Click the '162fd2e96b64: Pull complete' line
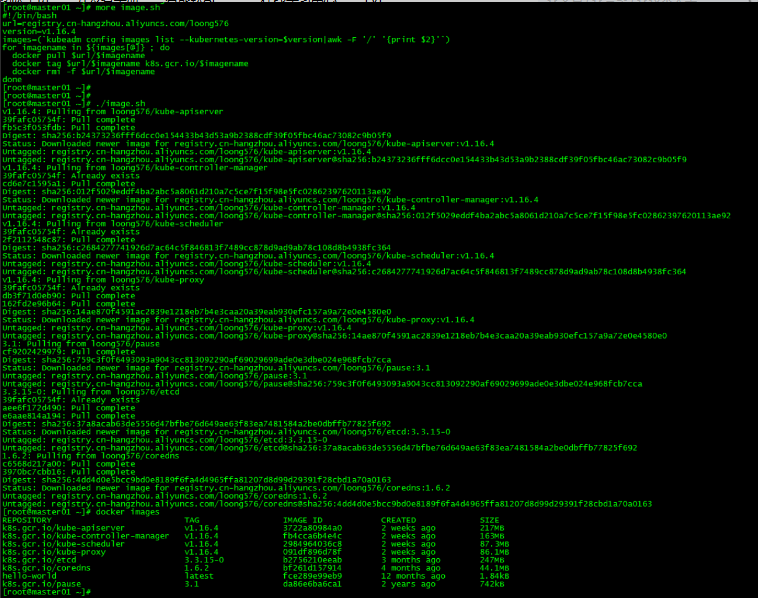 tap(69, 304)
